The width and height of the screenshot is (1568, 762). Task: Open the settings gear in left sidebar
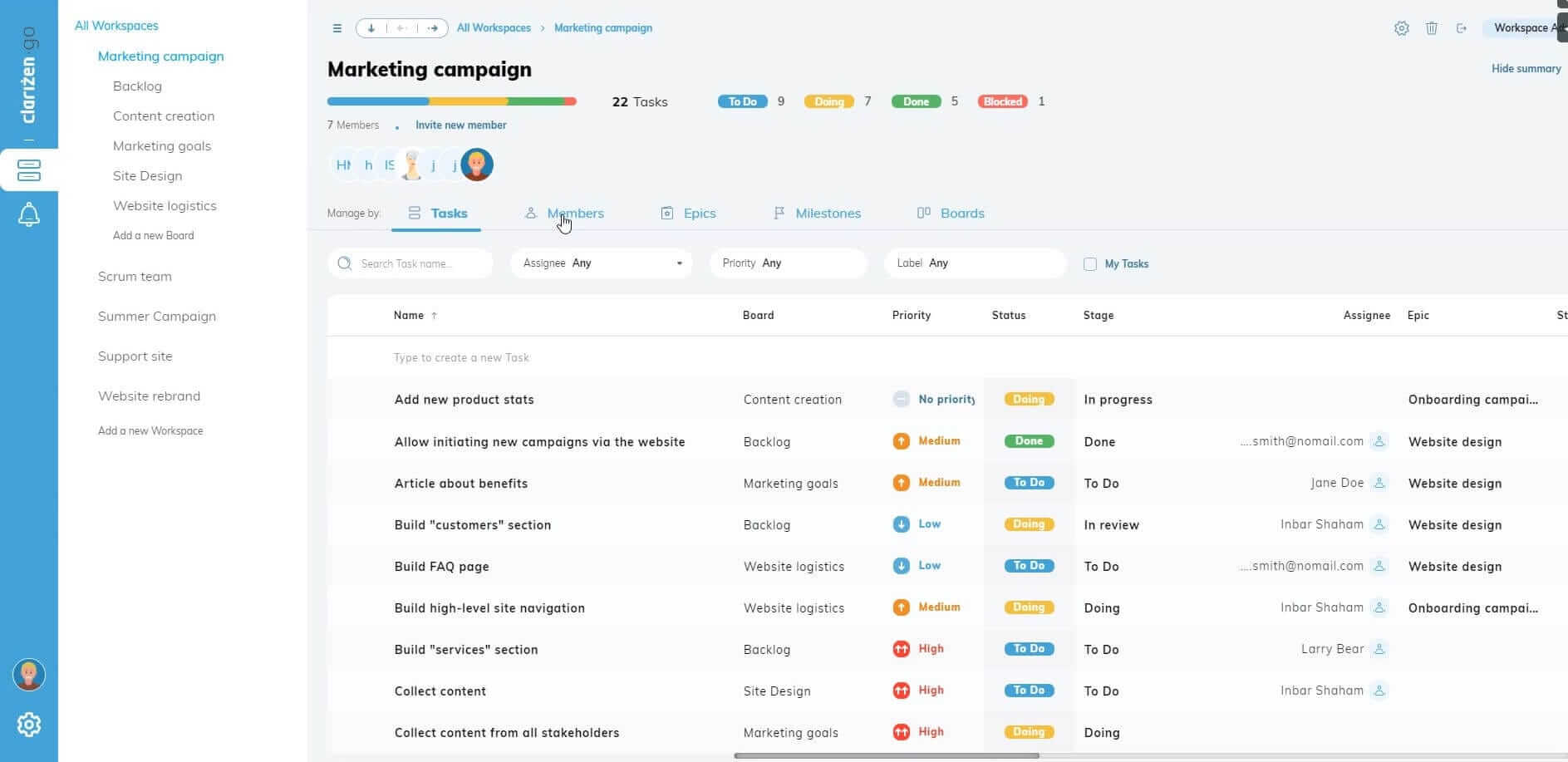[29, 725]
